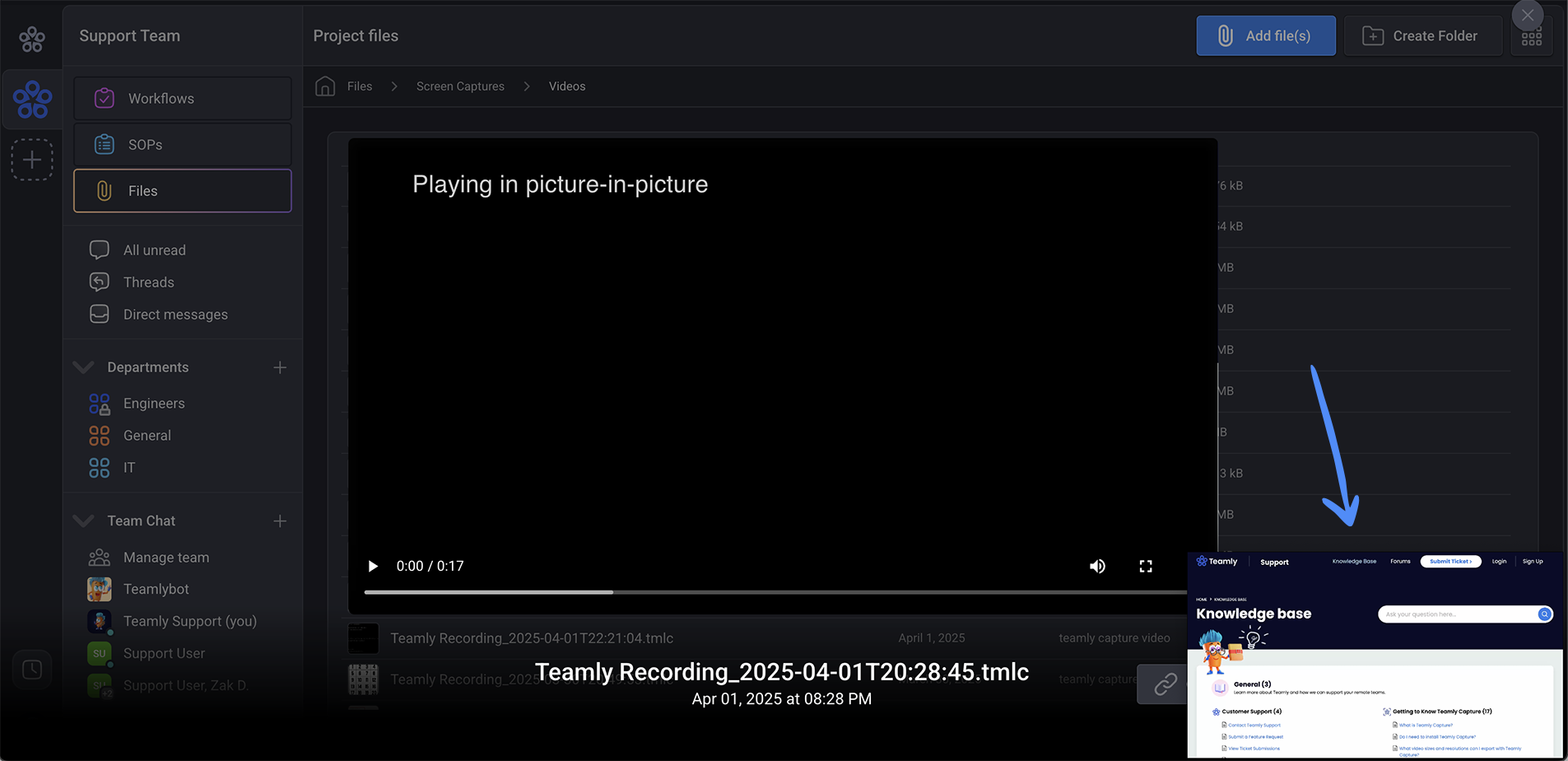Seek using the video progress bar

point(775,592)
